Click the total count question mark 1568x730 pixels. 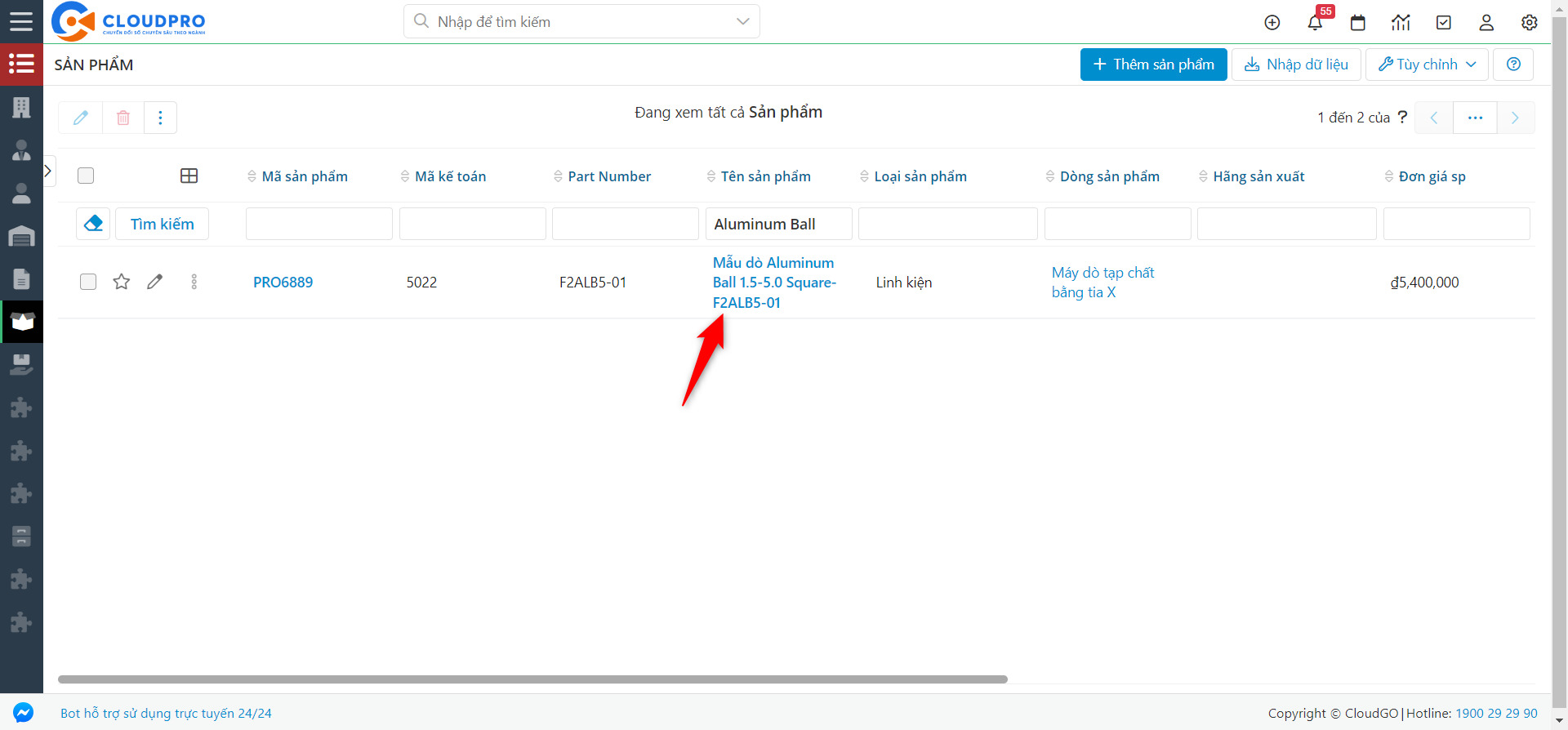coord(1402,117)
